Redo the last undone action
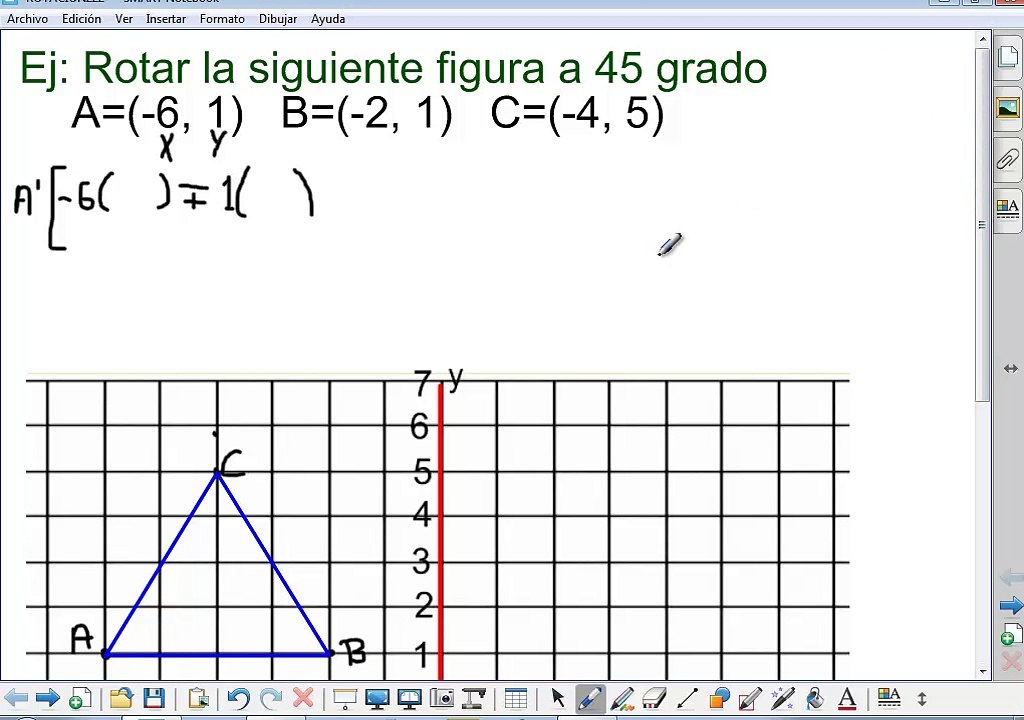 coord(270,698)
